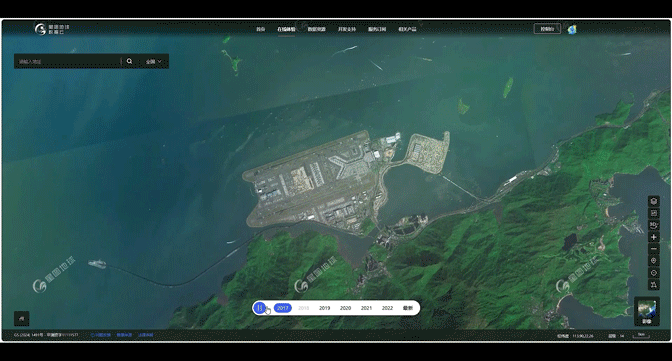
Task: Open the sixth top navigation menu item
Action: coord(407,29)
